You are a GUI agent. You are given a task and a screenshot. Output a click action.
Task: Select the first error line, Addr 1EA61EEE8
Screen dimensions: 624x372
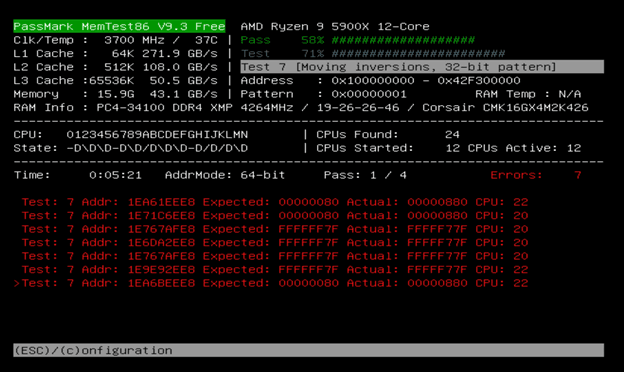tap(275, 202)
